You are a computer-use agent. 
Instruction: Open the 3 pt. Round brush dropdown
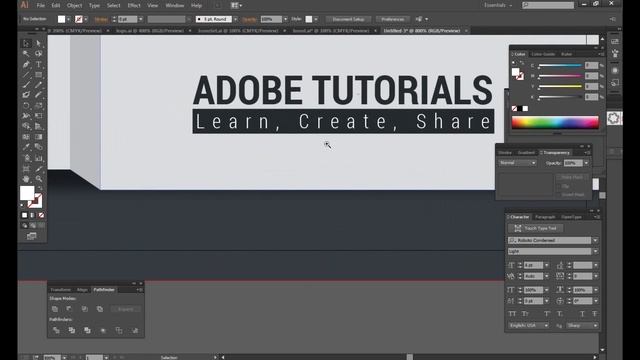click(236, 19)
